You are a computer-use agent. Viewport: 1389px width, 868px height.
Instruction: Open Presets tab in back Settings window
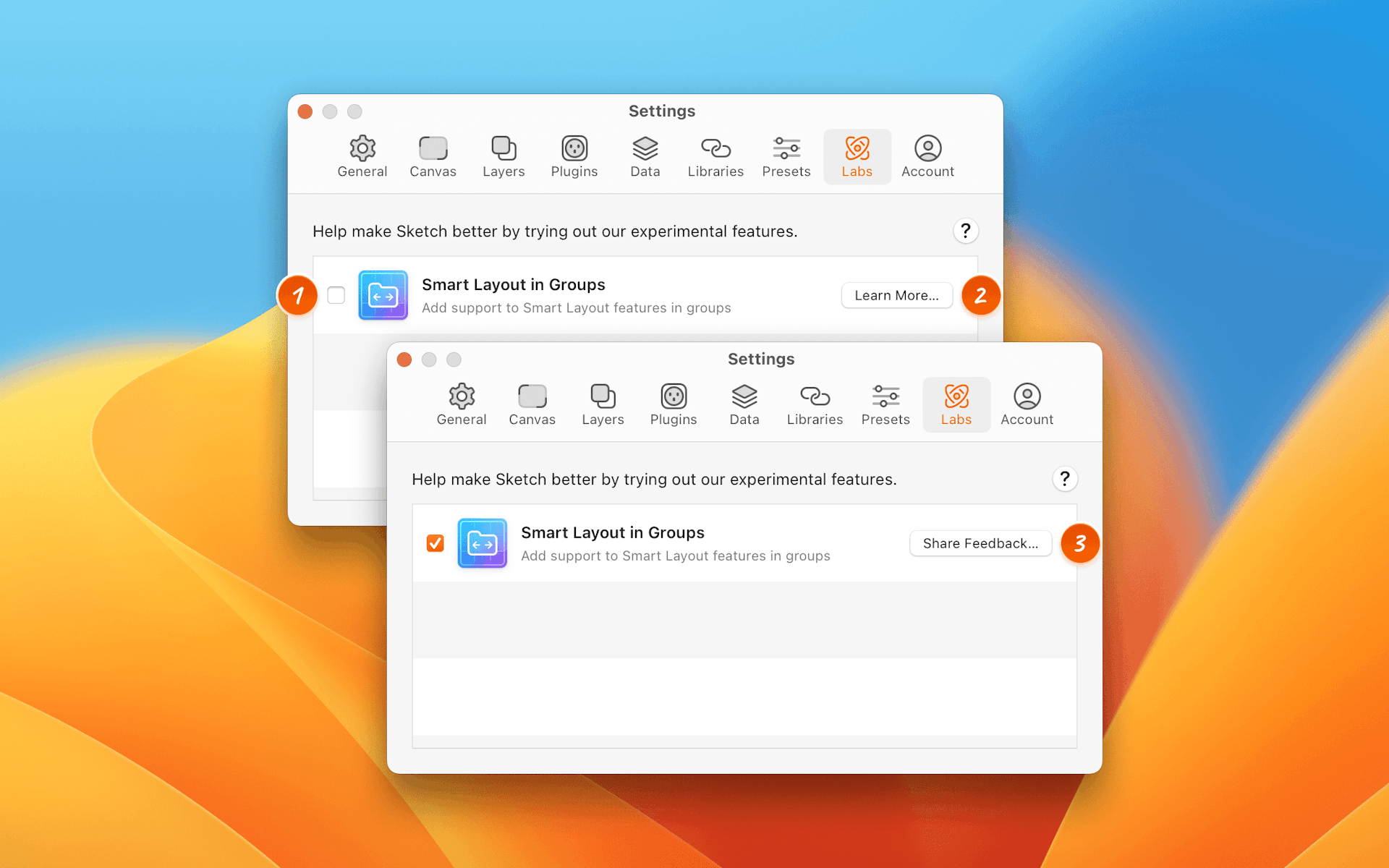click(786, 157)
